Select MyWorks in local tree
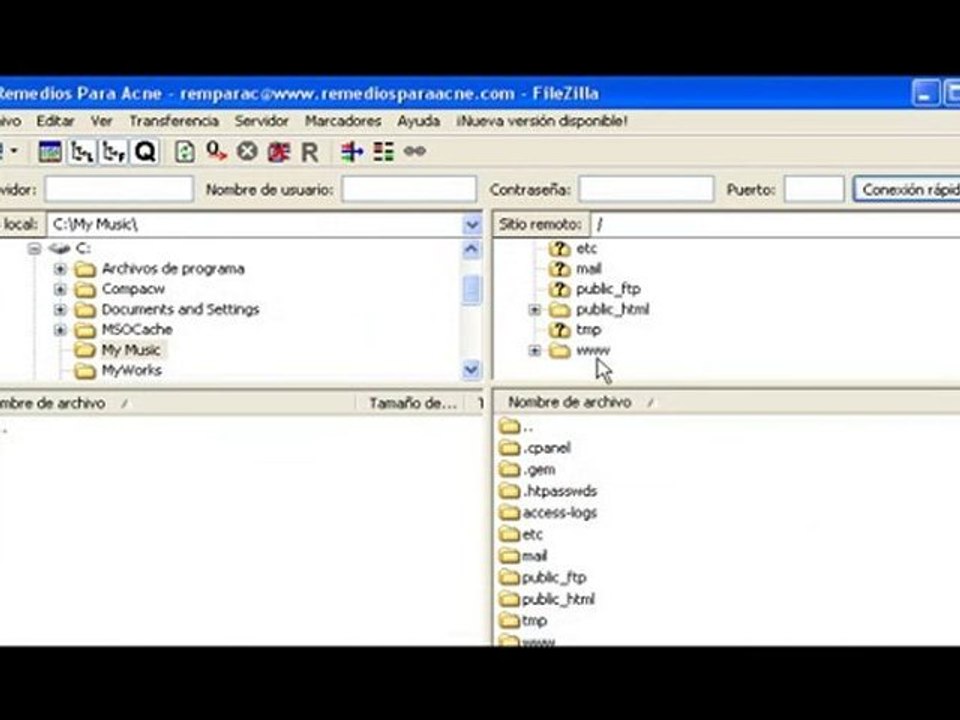Image resolution: width=960 pixels, height=720 pixels. pyautogui.click(x=132, y=370)
